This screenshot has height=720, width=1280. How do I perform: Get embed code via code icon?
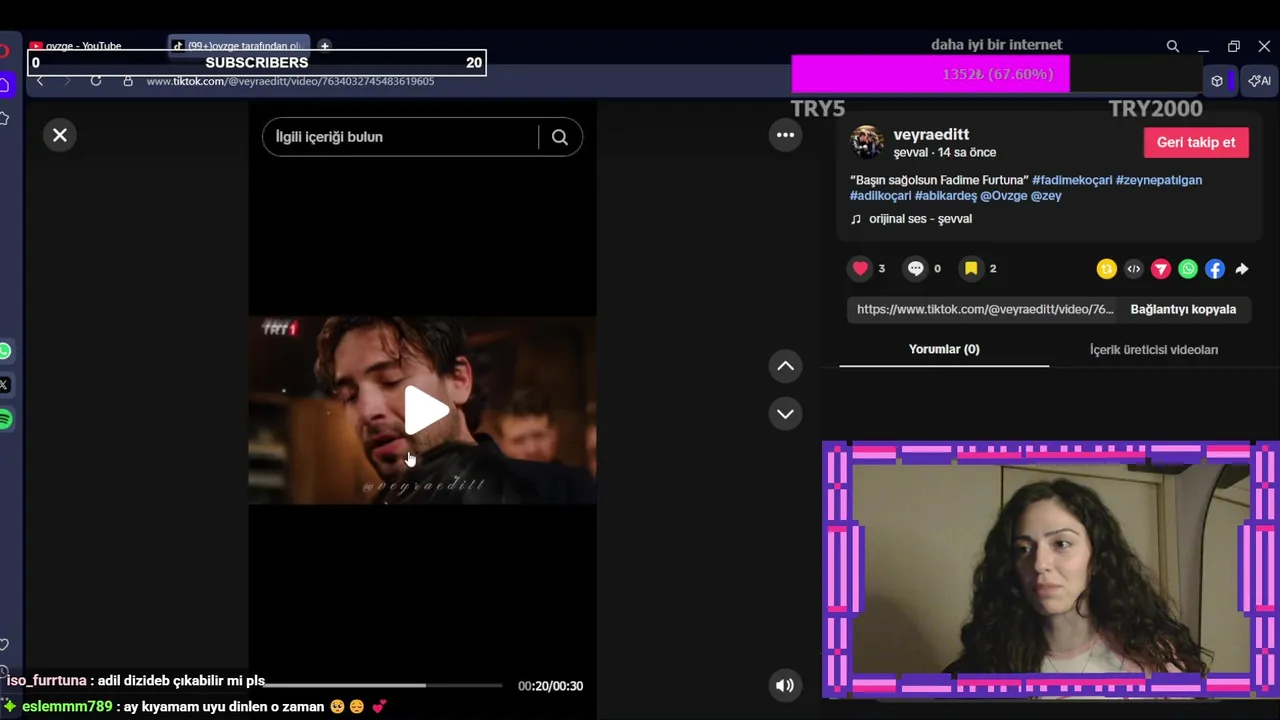[1133, 268]
